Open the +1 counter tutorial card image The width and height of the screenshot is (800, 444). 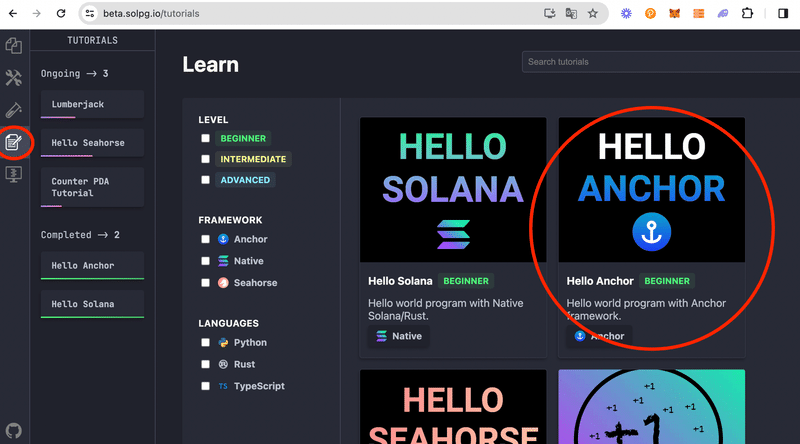(652, 407)
